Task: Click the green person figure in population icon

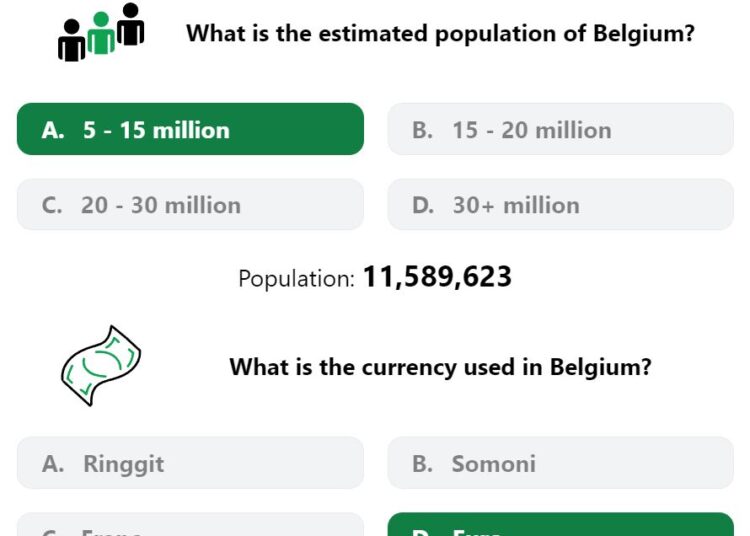Action: click(101, 33)
